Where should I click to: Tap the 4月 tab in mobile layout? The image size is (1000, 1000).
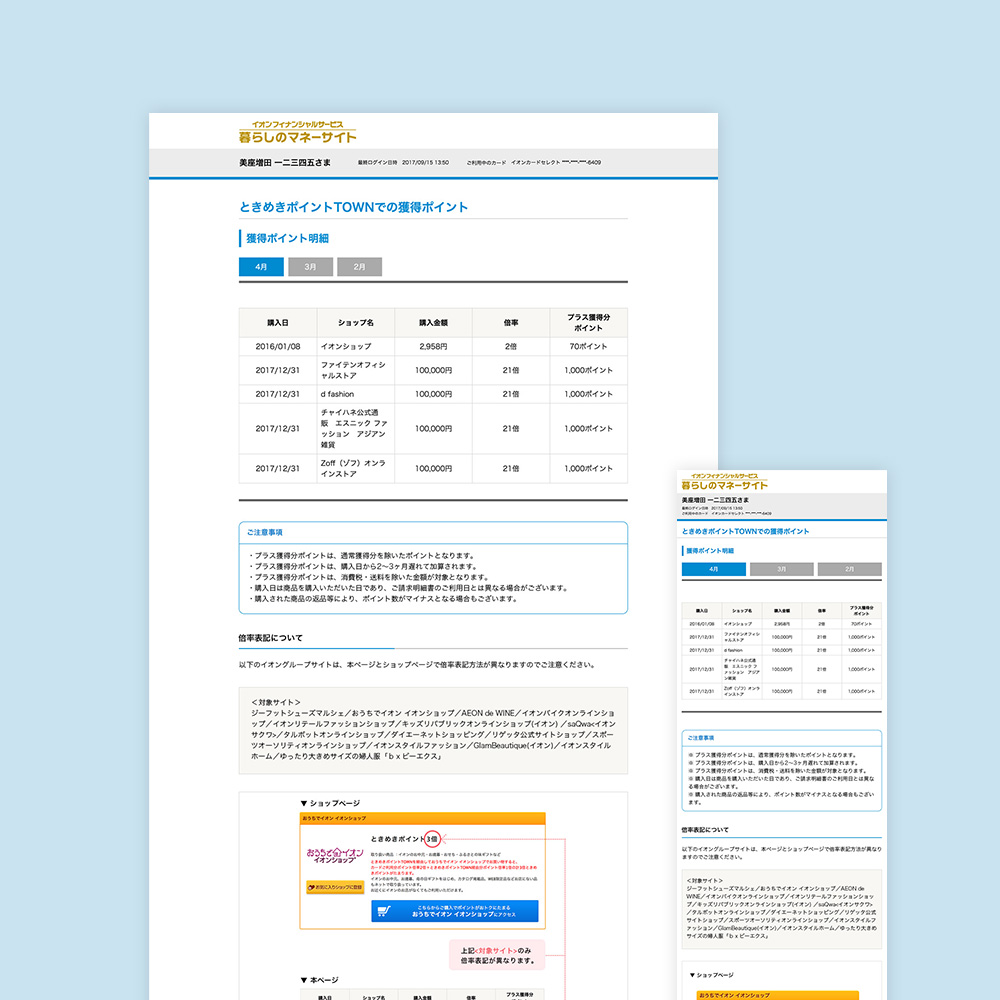[713, 569]
